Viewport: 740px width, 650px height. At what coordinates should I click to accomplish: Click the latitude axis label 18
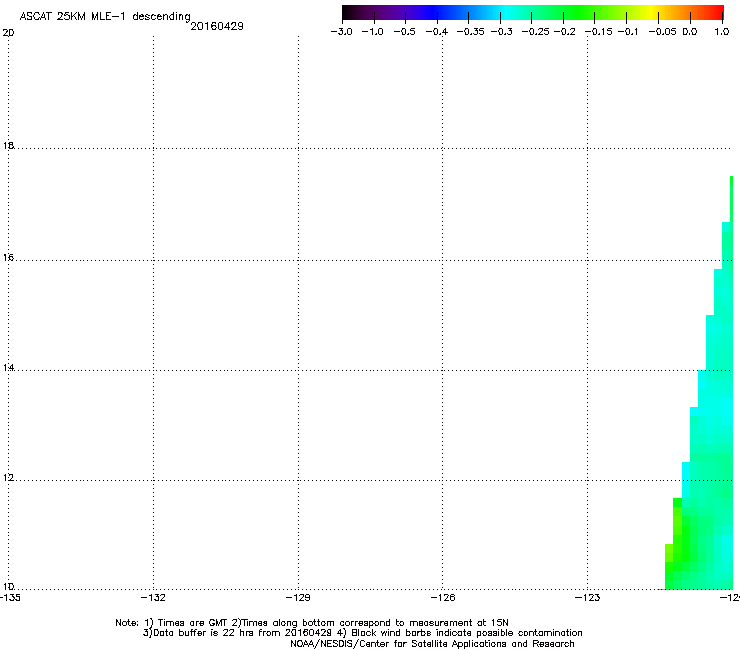point(8,145)
